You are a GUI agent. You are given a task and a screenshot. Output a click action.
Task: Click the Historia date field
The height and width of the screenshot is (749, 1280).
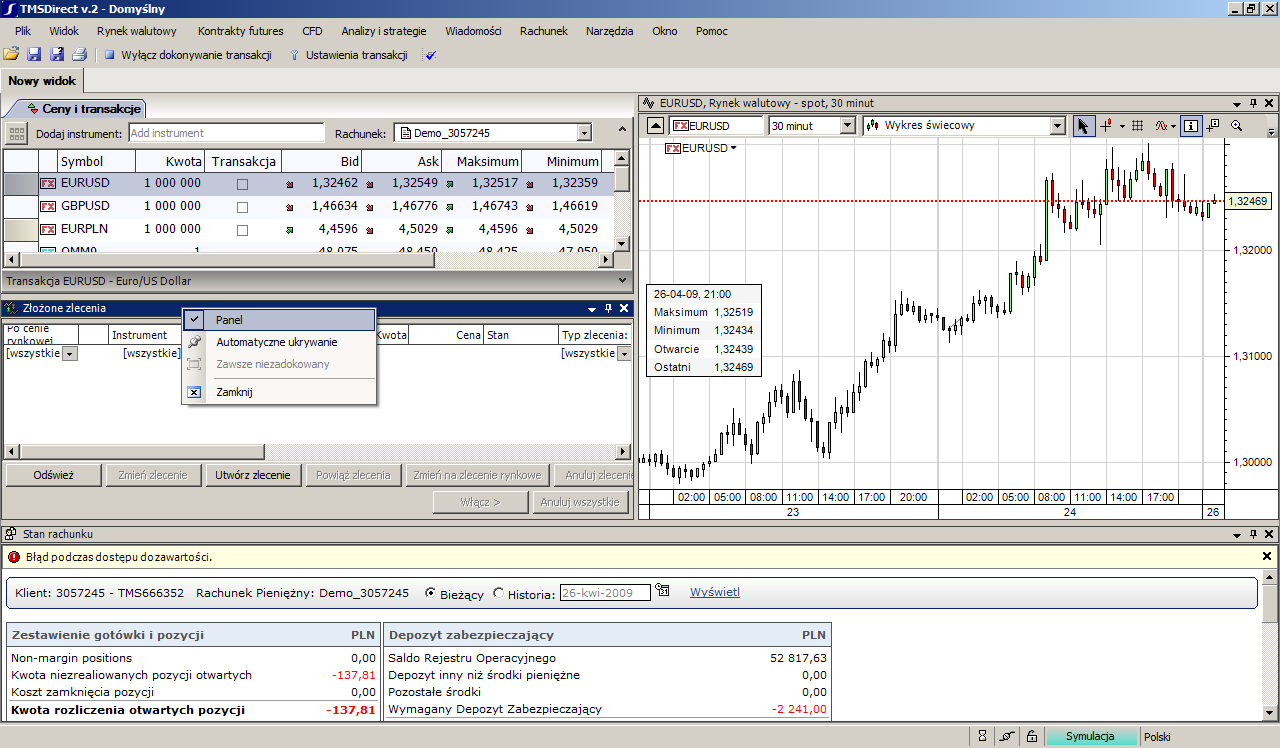(x=605, y=593)
